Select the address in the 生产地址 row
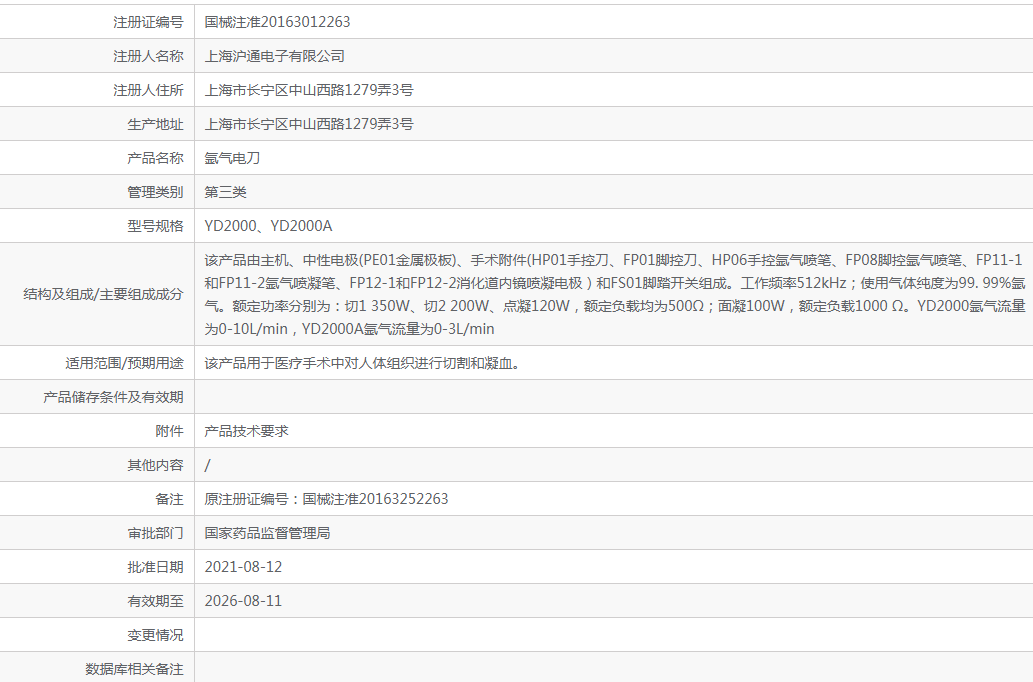The width and height of the screenshot is (1033, 682). [309, 124]
